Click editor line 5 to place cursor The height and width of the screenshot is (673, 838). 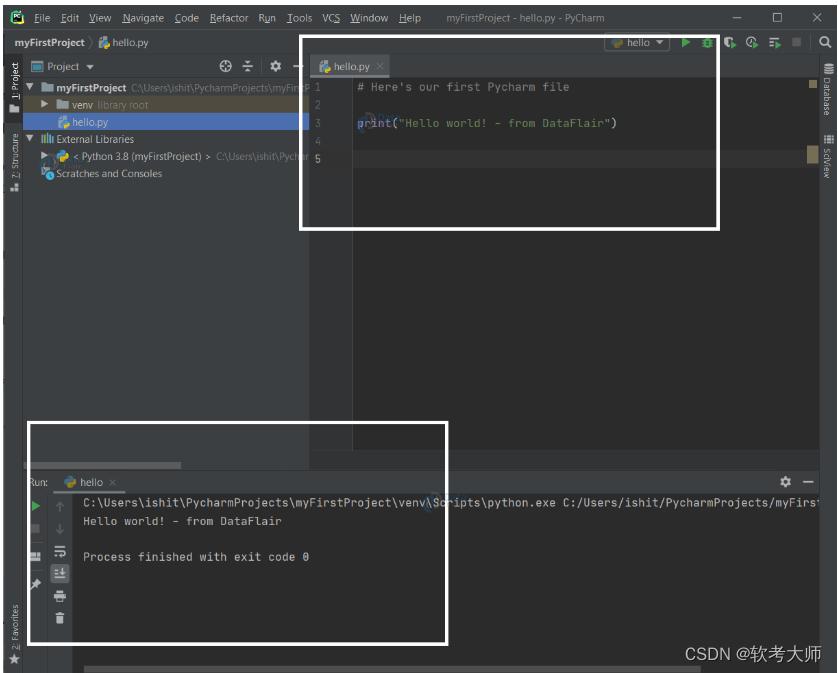(x=500, y=158)
